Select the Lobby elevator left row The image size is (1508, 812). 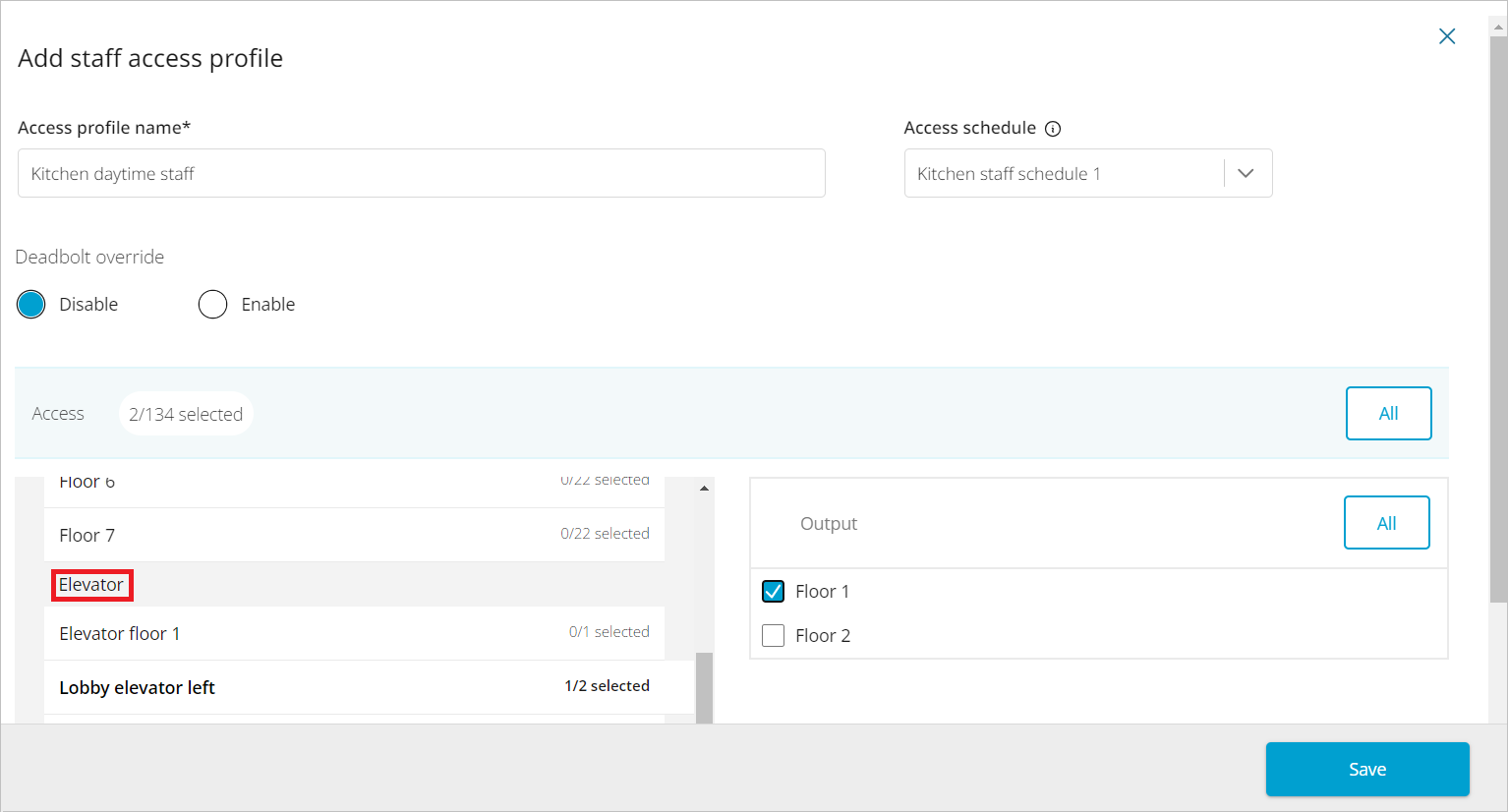coord(354,687)
